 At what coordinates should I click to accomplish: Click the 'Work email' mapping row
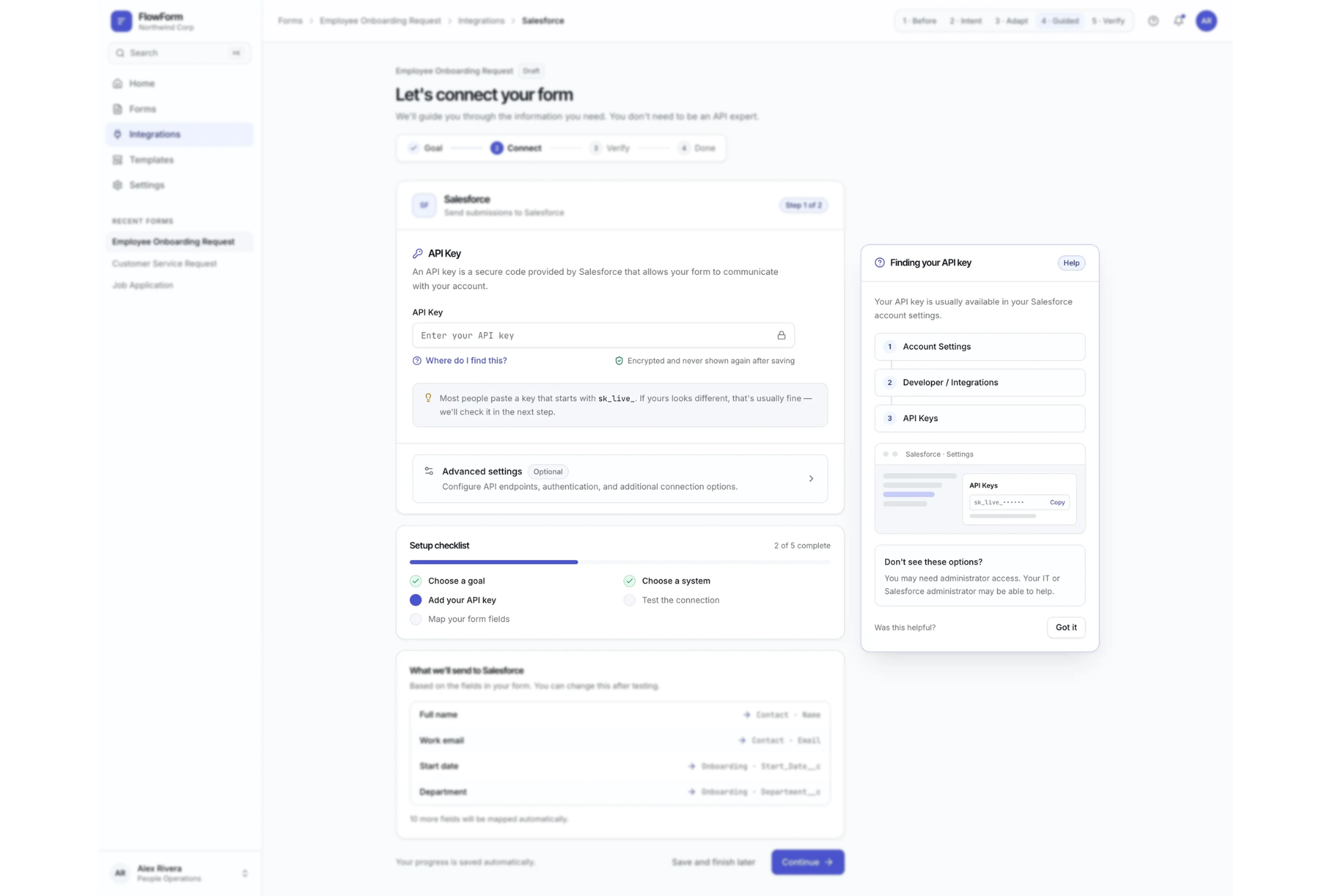[x=620, y=740]
